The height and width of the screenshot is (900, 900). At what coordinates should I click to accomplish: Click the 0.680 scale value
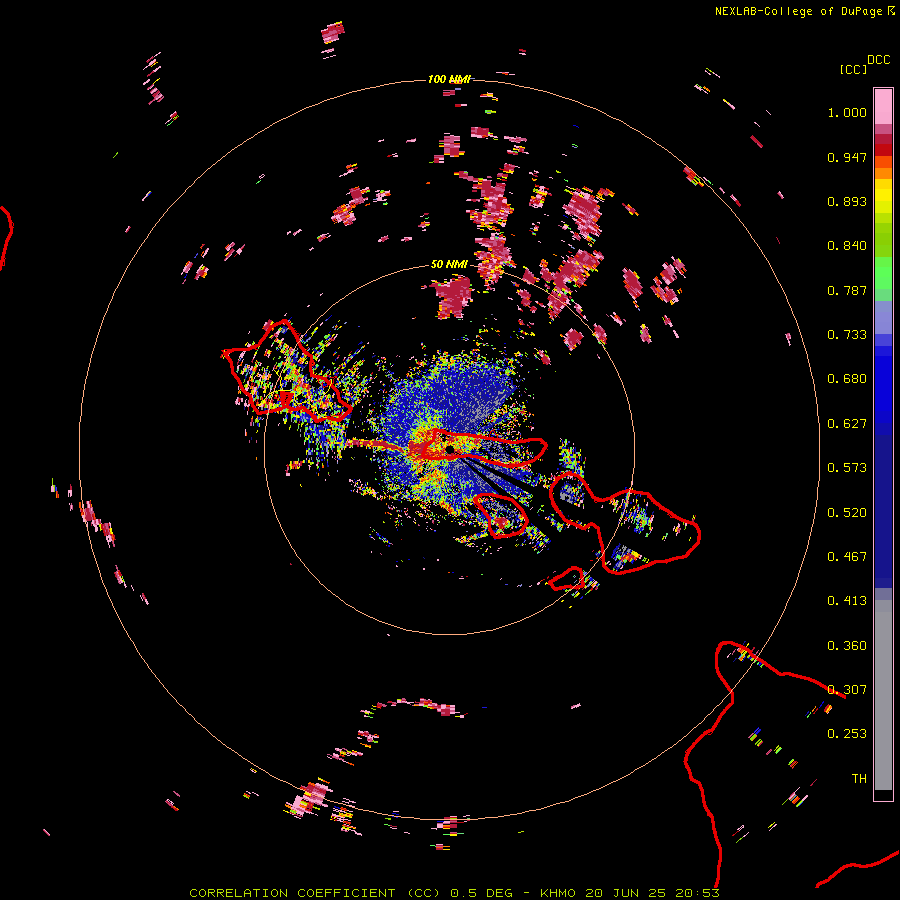847,379
